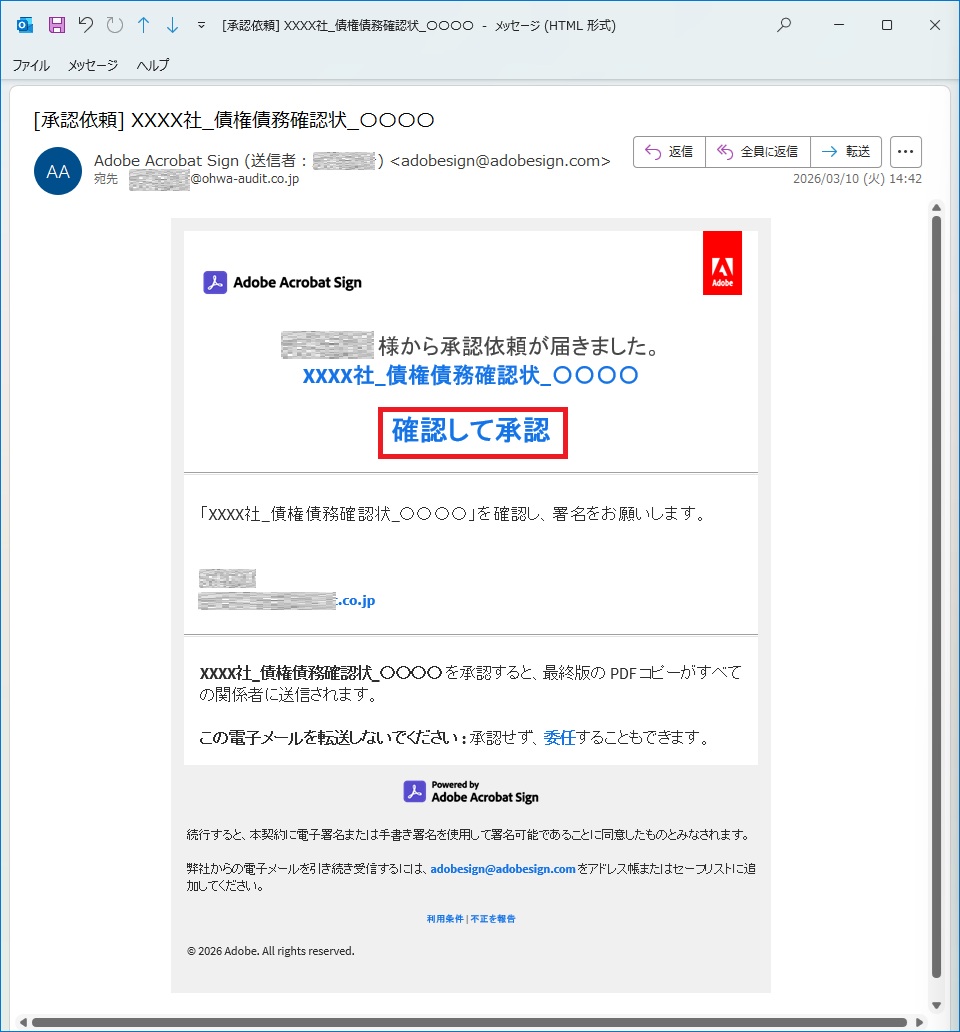Click the 返信 reply button

point(669,152)
